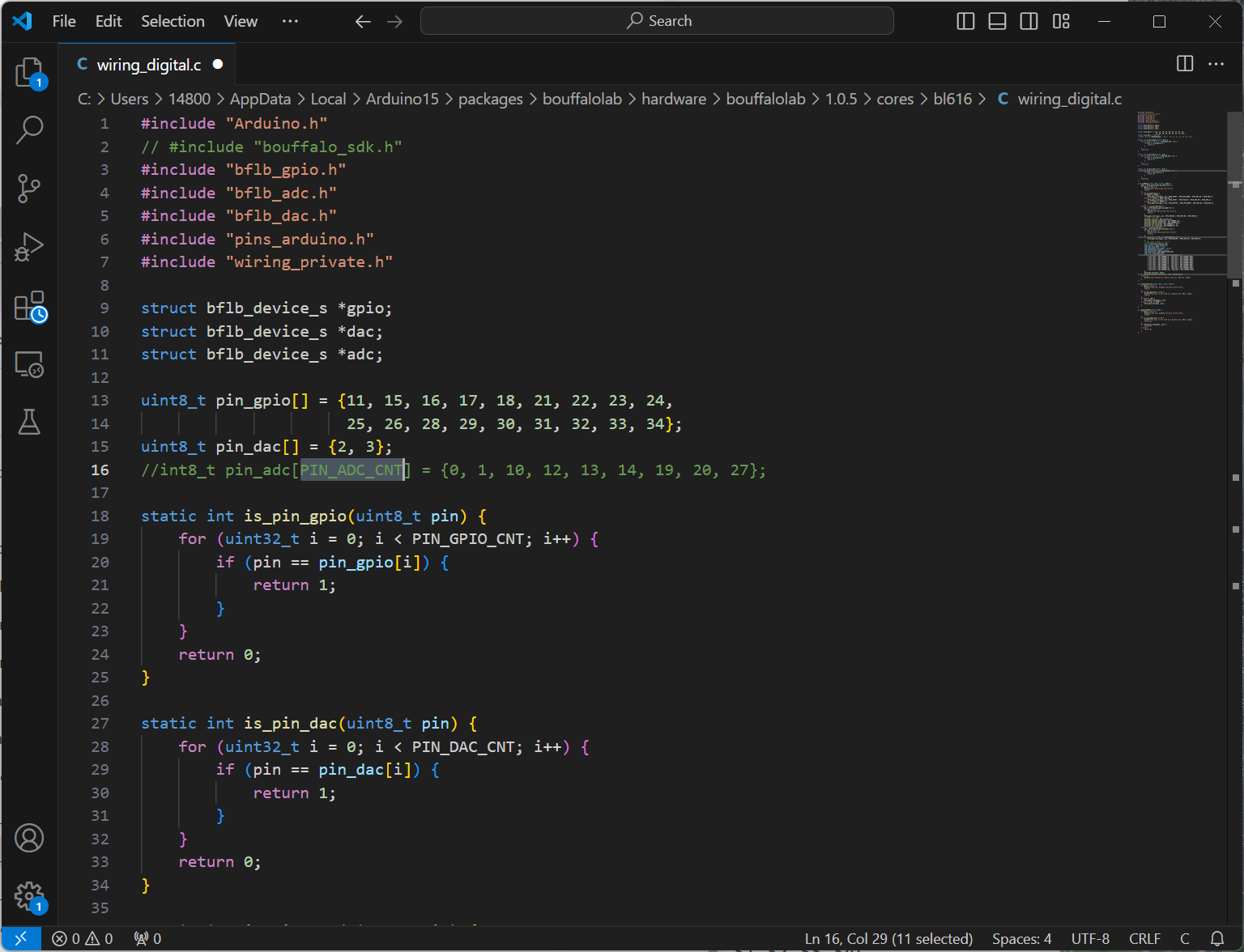Open the remote window indicator
Viewport: 1244px width, 952px height.
[x=21, y=938]
